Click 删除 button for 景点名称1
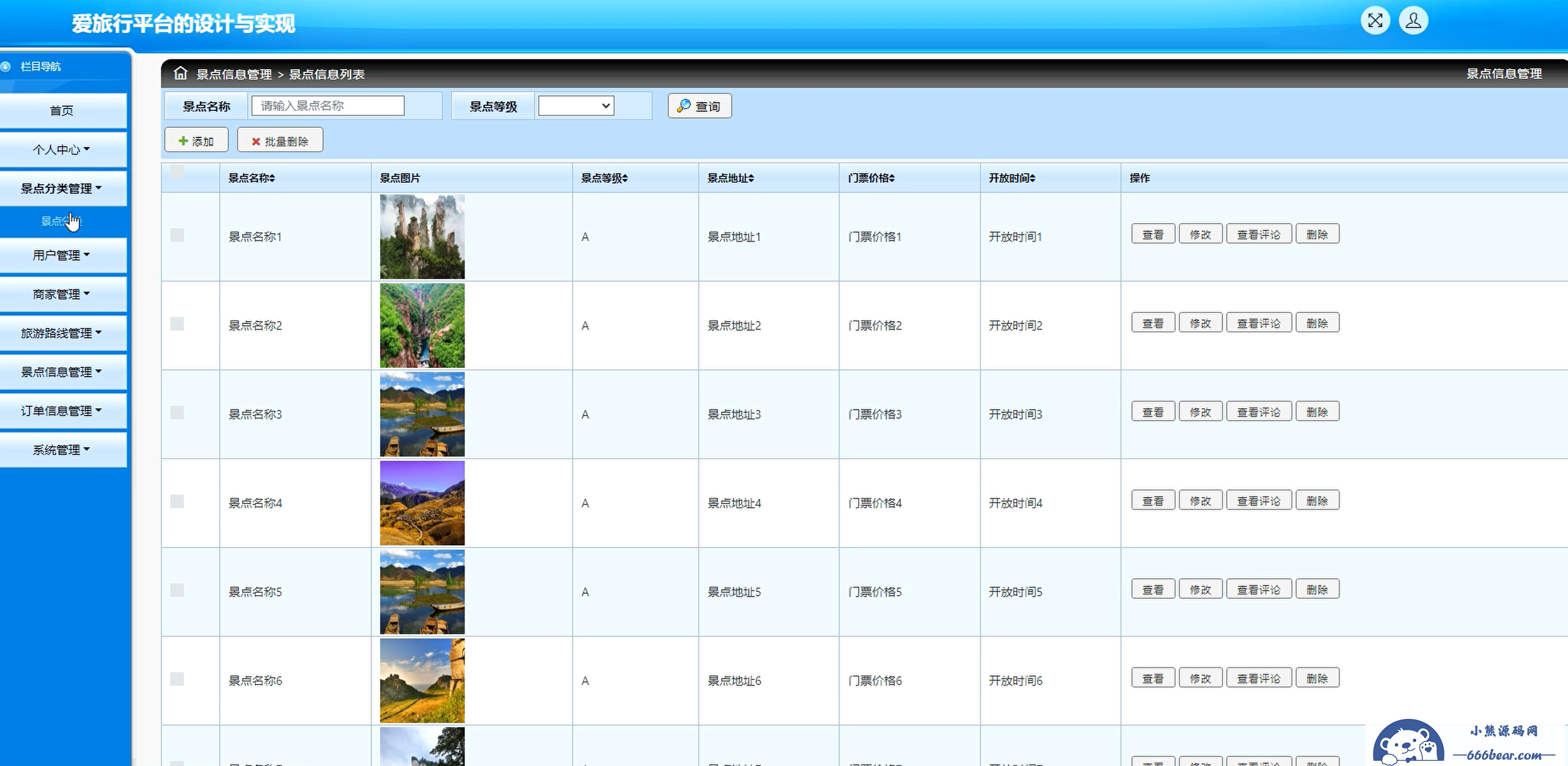Image resolution: width=1568 pixels, height=766 pixels. [1317, 234]
